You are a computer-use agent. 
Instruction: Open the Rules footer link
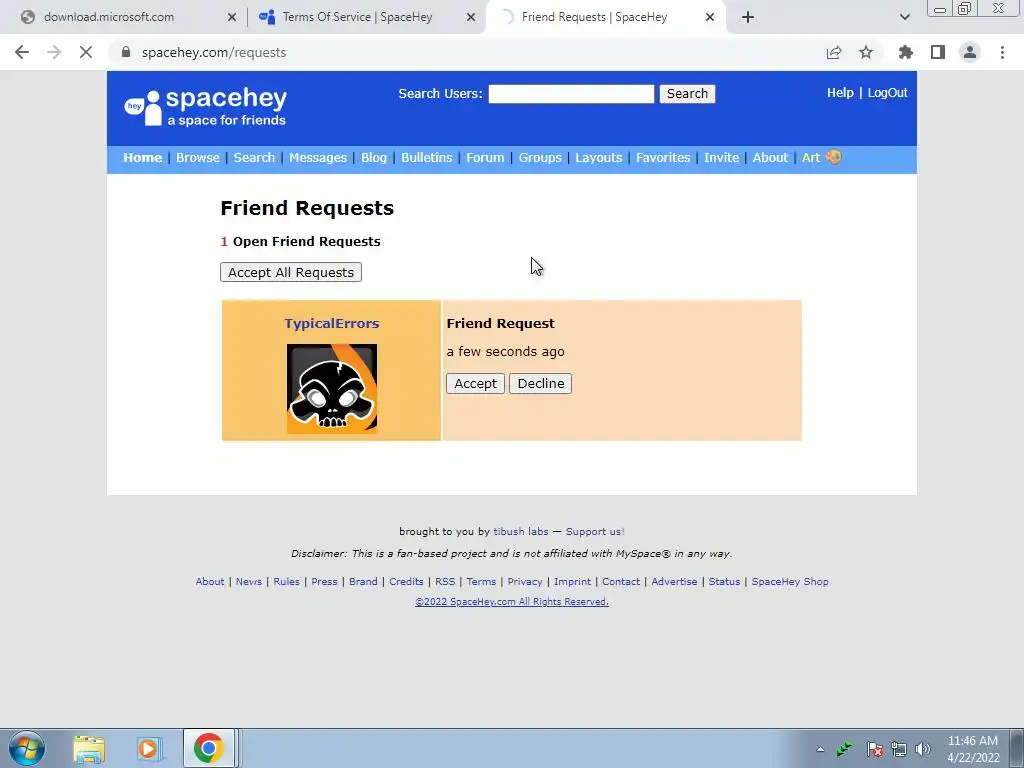click(287, 581)
